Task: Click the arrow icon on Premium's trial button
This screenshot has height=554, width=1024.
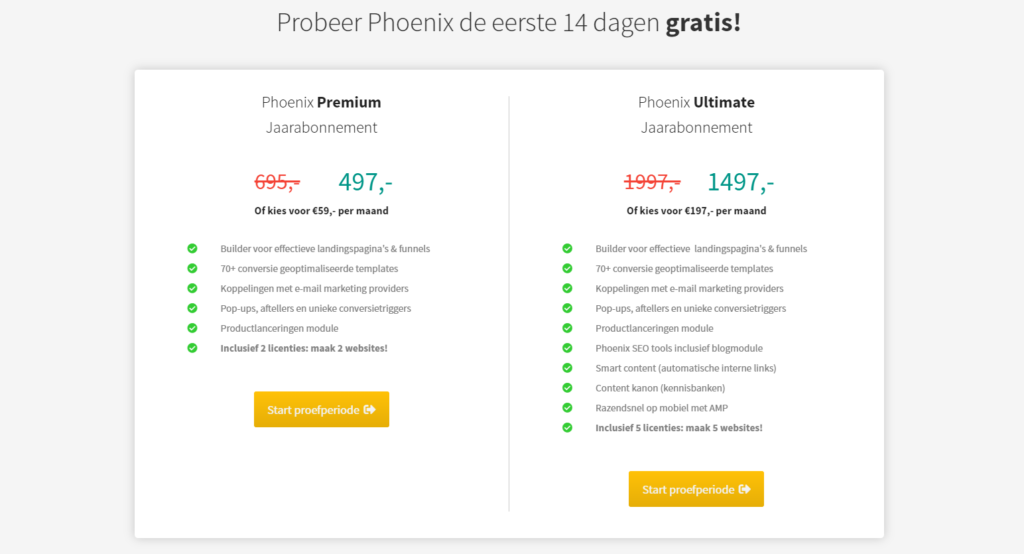Action: click(370, 410)
